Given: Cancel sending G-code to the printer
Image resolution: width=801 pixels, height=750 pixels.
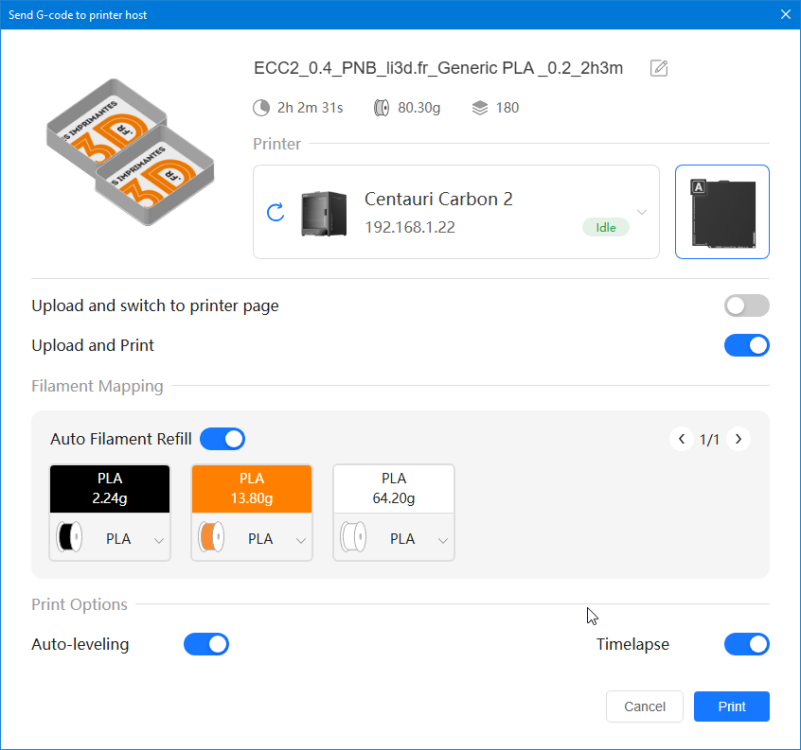Looking at the screenshot, I should pyautogui.click(x=644, y=706).
